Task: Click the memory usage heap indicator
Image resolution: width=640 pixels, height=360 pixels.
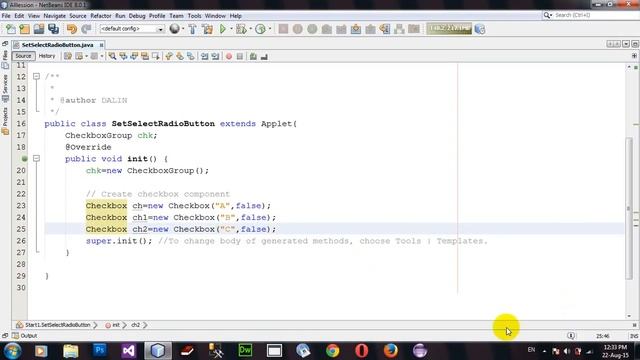Action: pyautogui.click(x=449, y=29)
